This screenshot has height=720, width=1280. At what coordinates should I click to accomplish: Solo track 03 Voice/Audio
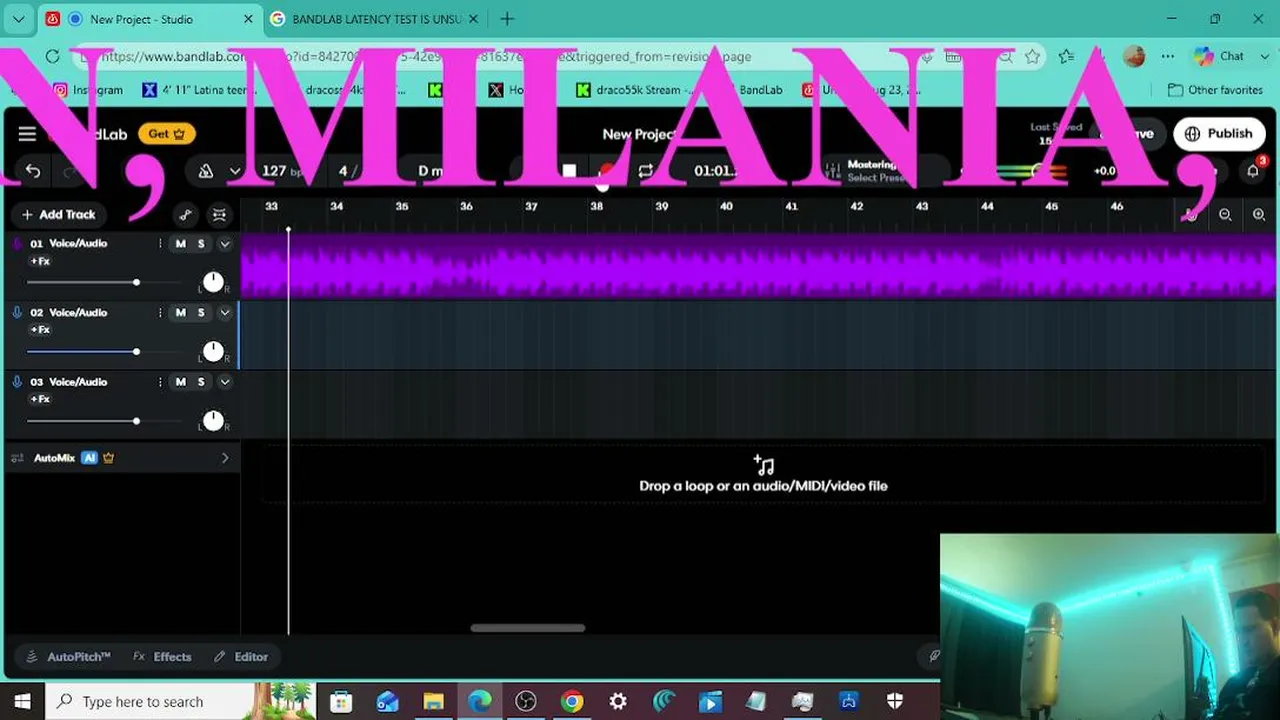(x=201, y=382)
